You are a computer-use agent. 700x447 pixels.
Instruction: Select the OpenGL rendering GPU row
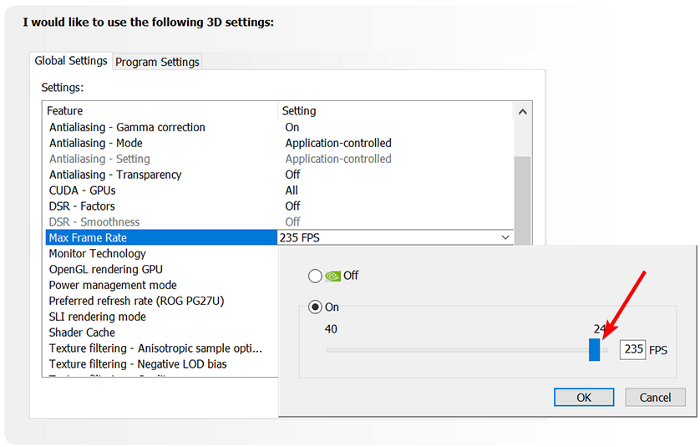coord(105,269)
